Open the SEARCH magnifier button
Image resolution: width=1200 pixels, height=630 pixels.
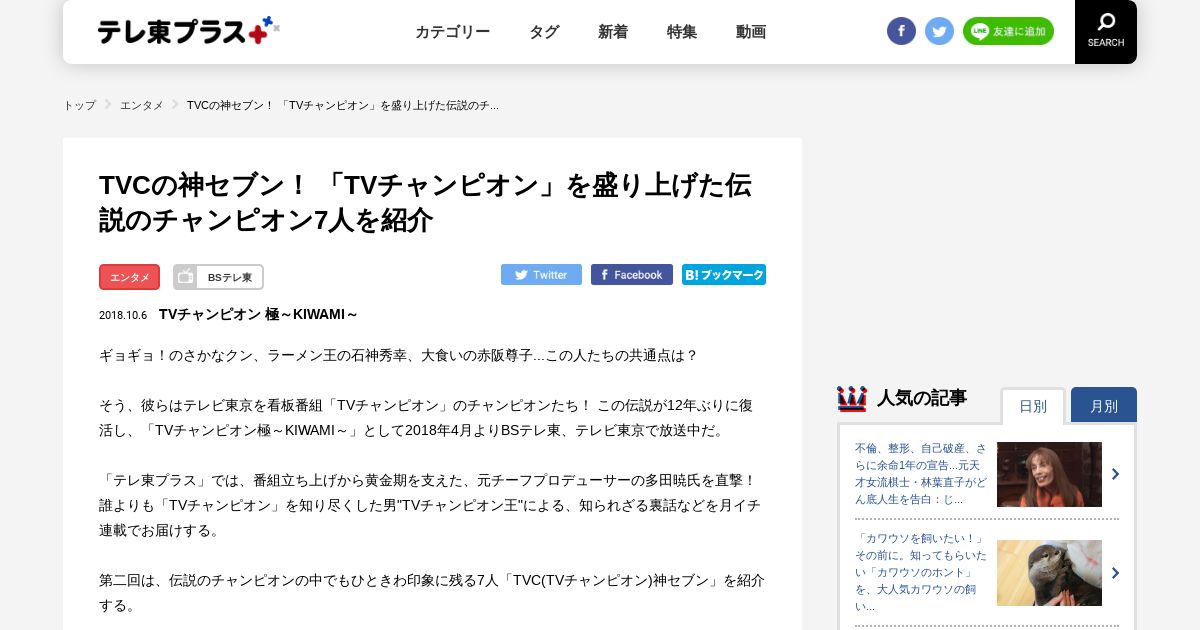point(1106,31)
